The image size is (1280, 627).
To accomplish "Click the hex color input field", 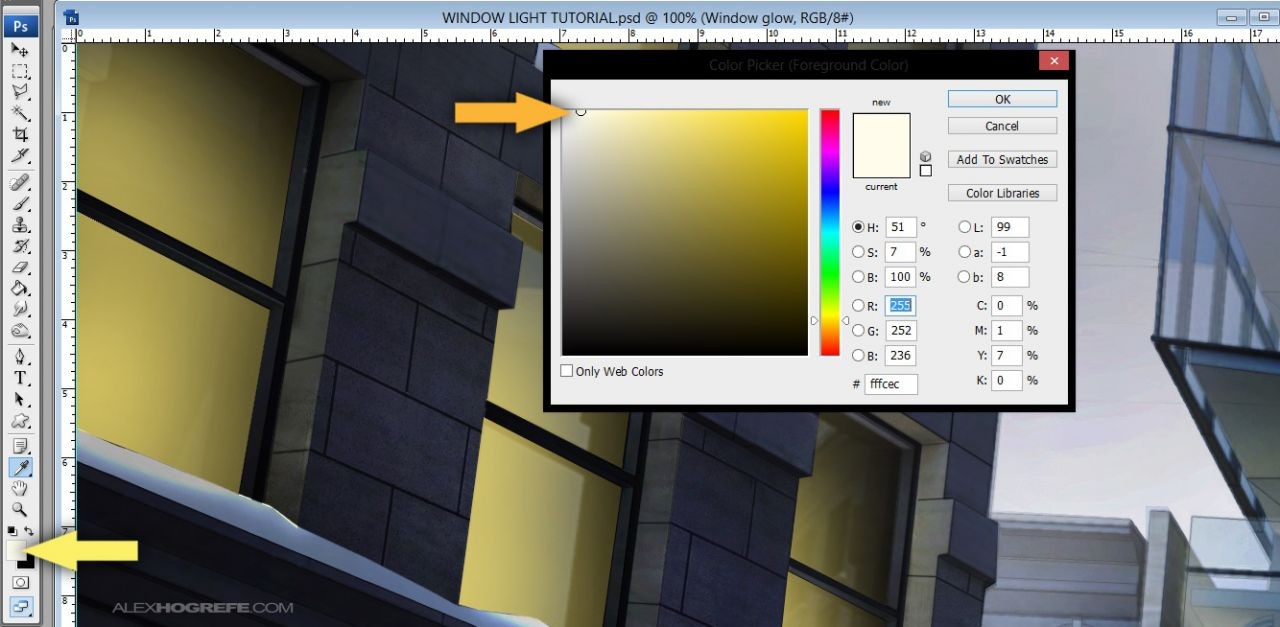I will pos(890,384).
